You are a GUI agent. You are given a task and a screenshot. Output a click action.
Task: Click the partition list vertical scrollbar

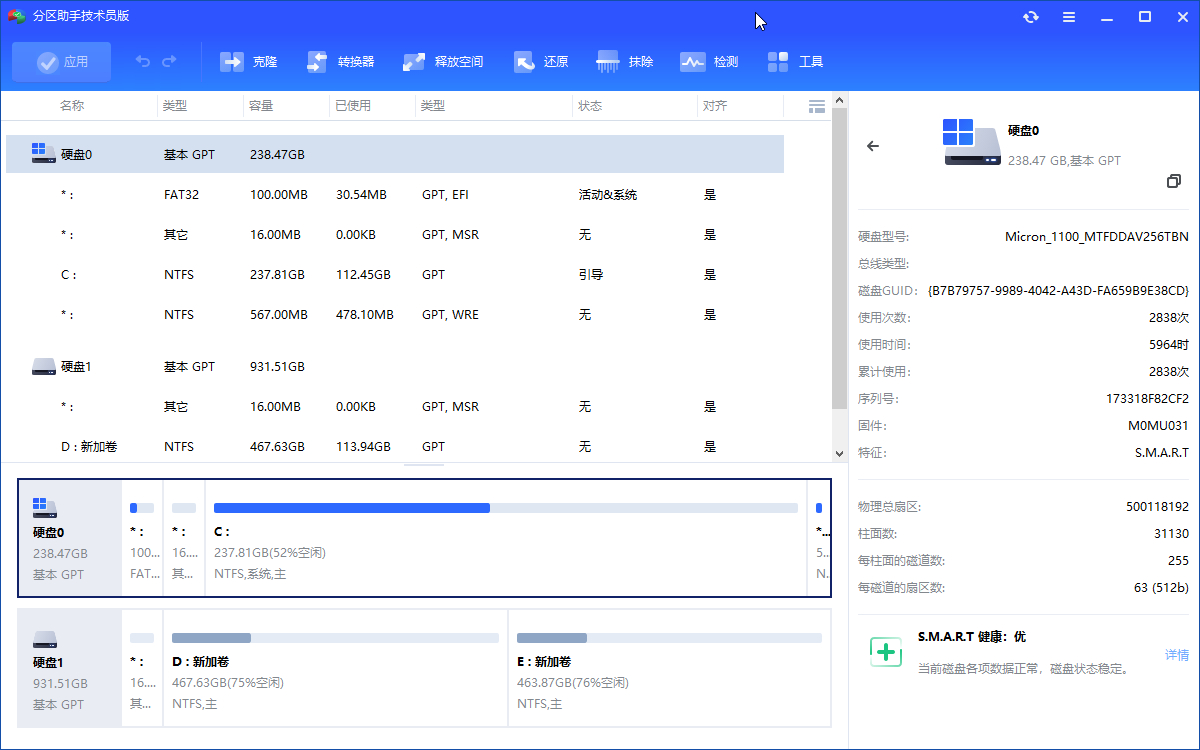click(x=840, y=260)
